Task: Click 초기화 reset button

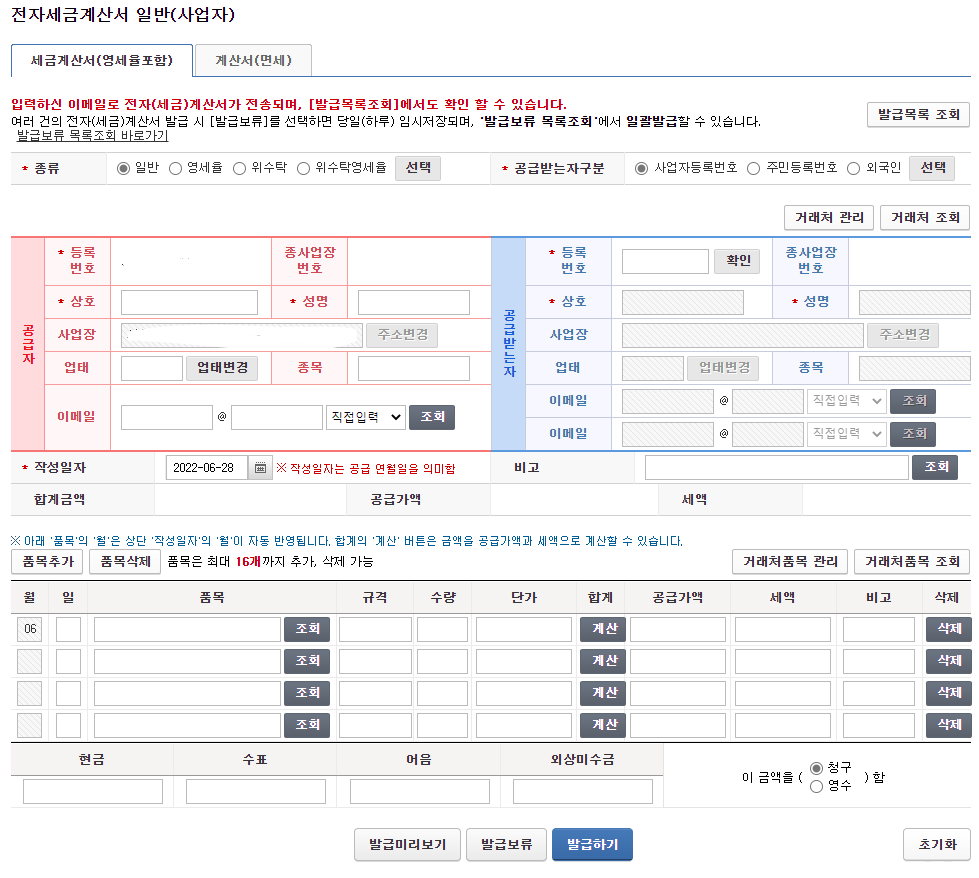Action: 937,845
